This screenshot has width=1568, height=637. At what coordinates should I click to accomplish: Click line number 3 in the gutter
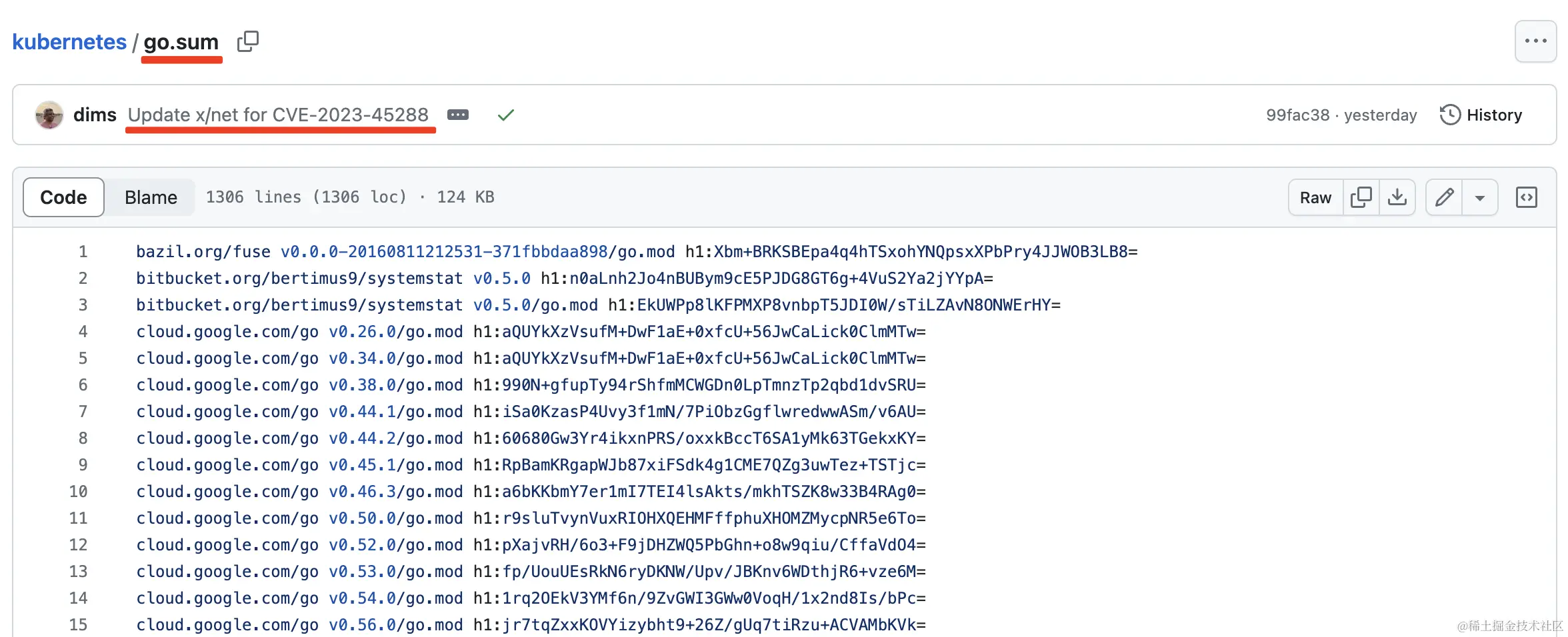82,305
